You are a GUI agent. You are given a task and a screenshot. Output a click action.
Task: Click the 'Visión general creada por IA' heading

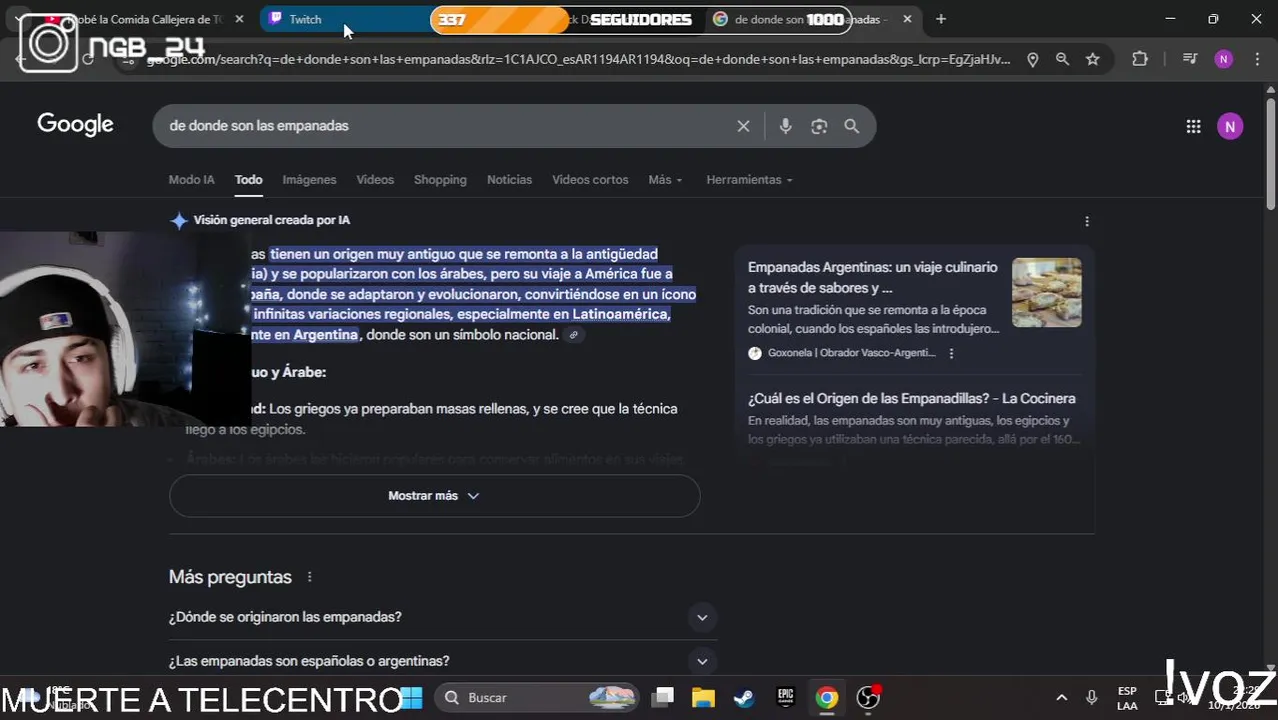[271, 220]
